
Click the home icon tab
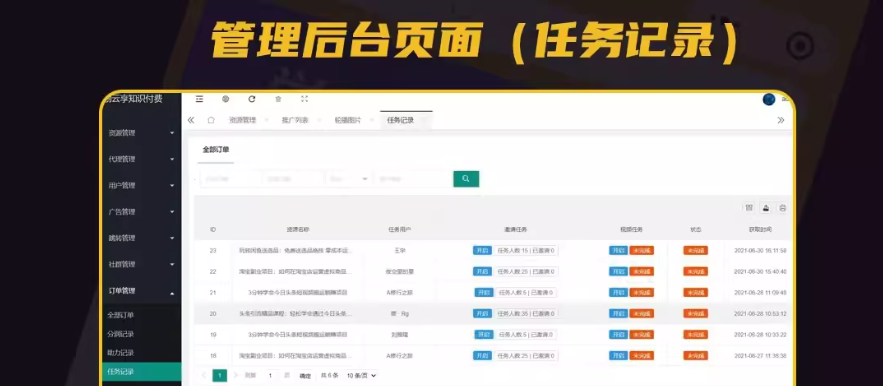[x=211, y=120]
